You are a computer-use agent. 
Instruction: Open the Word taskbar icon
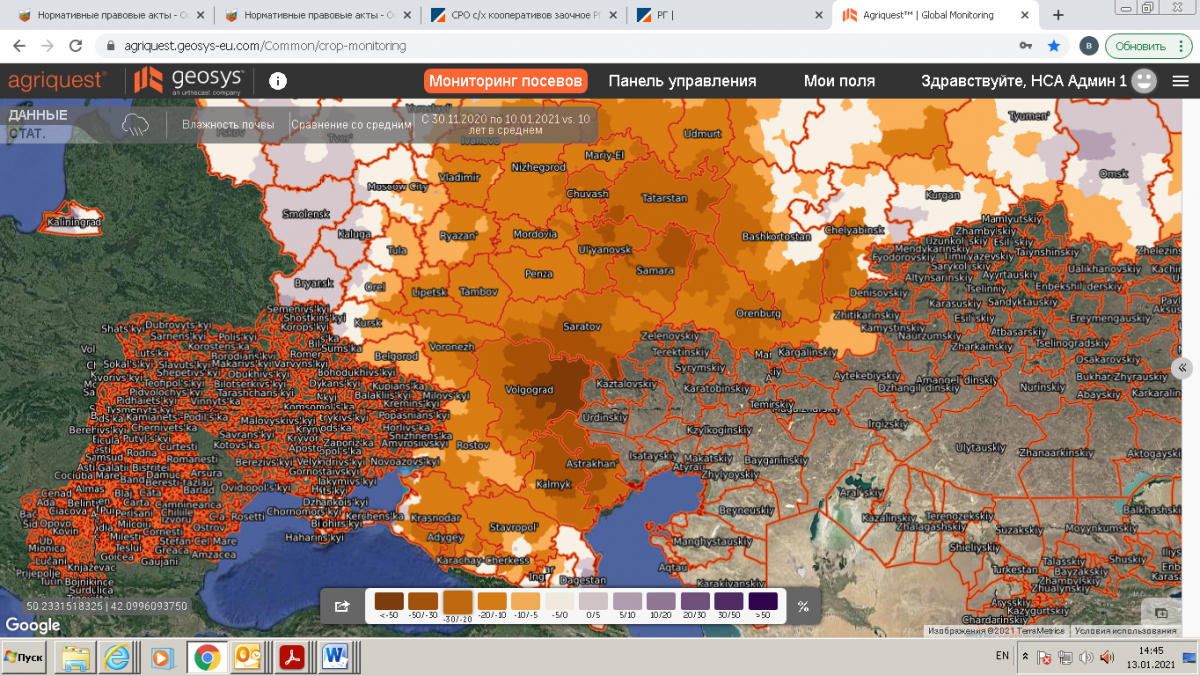pos(334,657)
